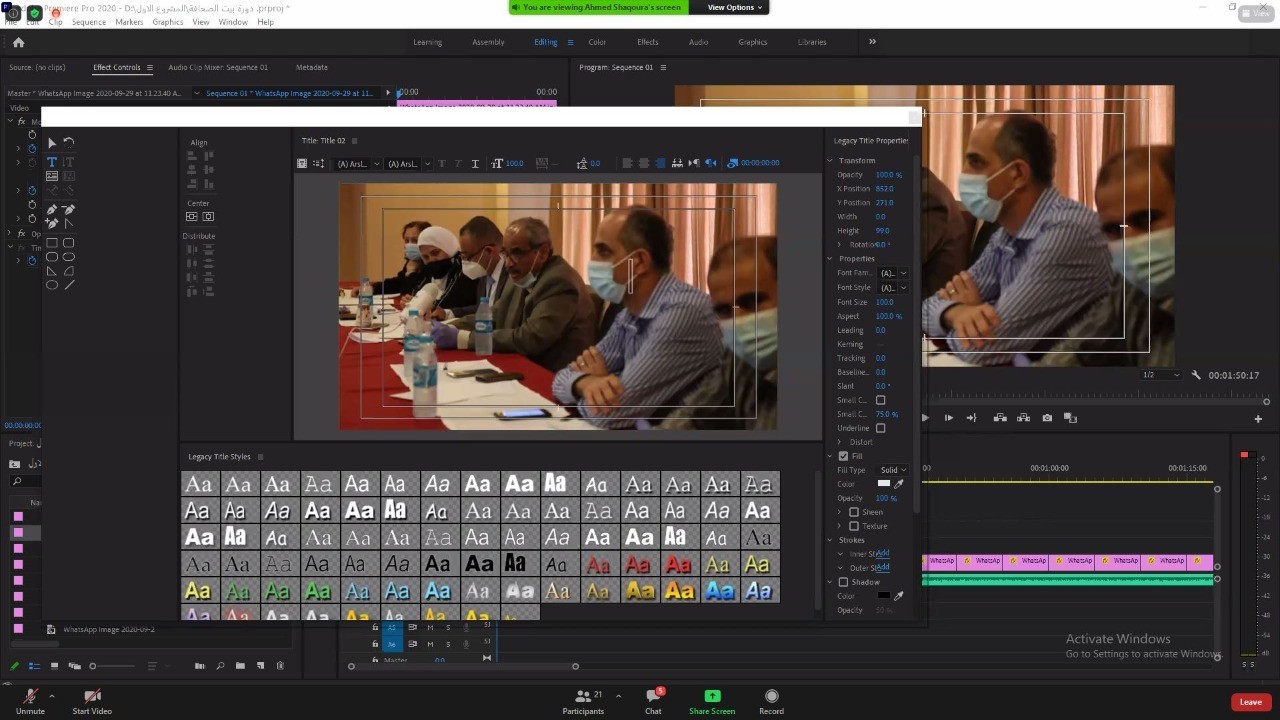
Task: Open the Fill Type Solid dropdown
Action: coord(892,470)
